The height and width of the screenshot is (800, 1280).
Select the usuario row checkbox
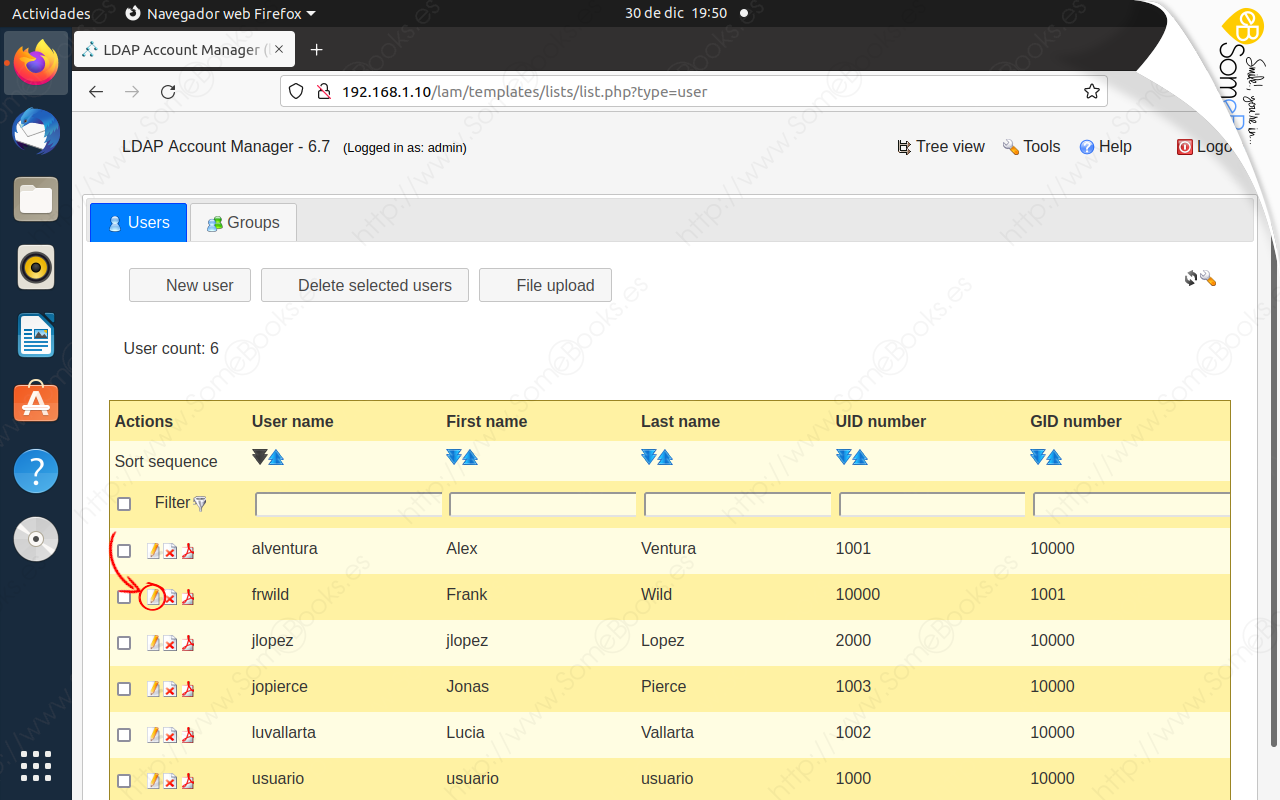(x=124, y=781)
